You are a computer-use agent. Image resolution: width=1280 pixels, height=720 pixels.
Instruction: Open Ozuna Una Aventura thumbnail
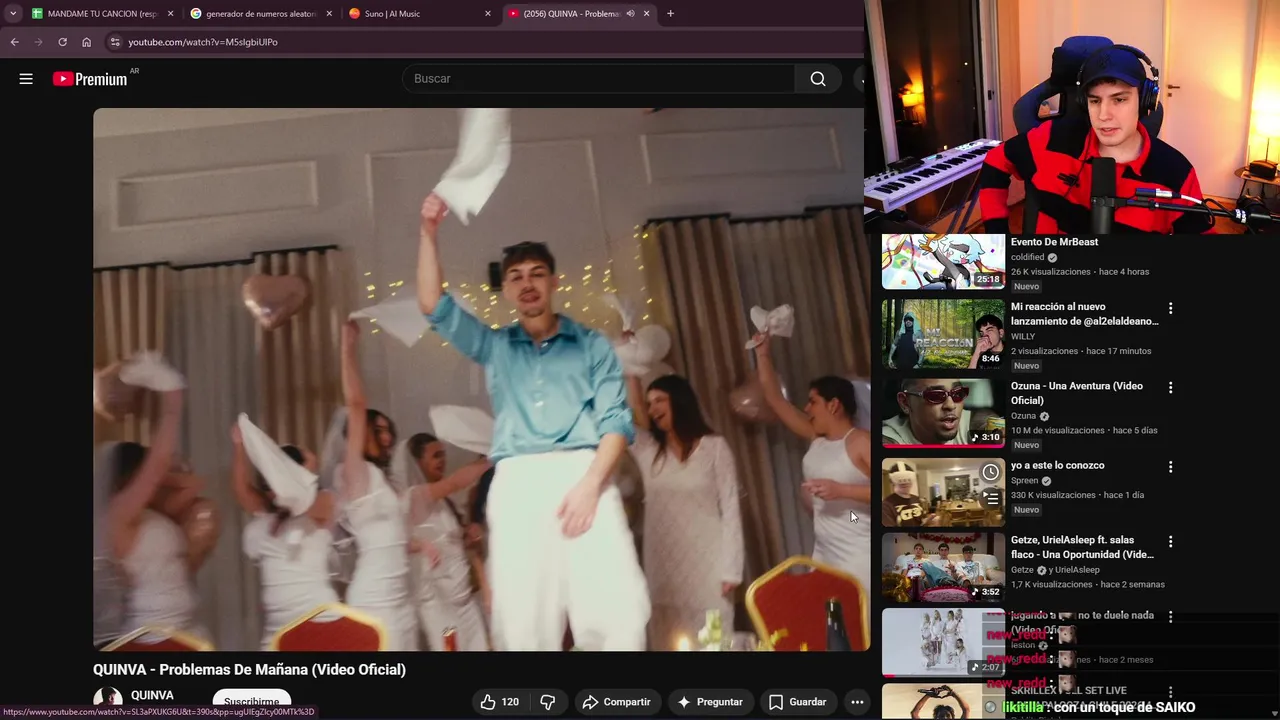943,413
